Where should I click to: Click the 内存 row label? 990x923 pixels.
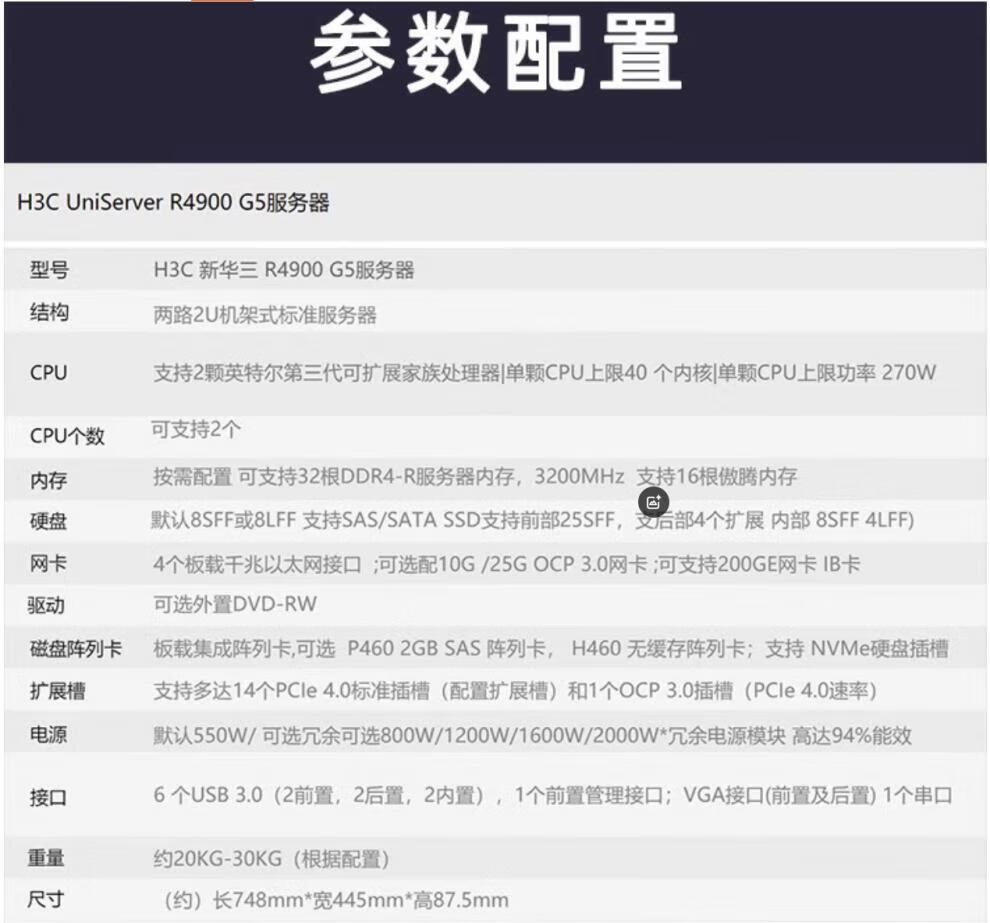[x=49, y=480]
